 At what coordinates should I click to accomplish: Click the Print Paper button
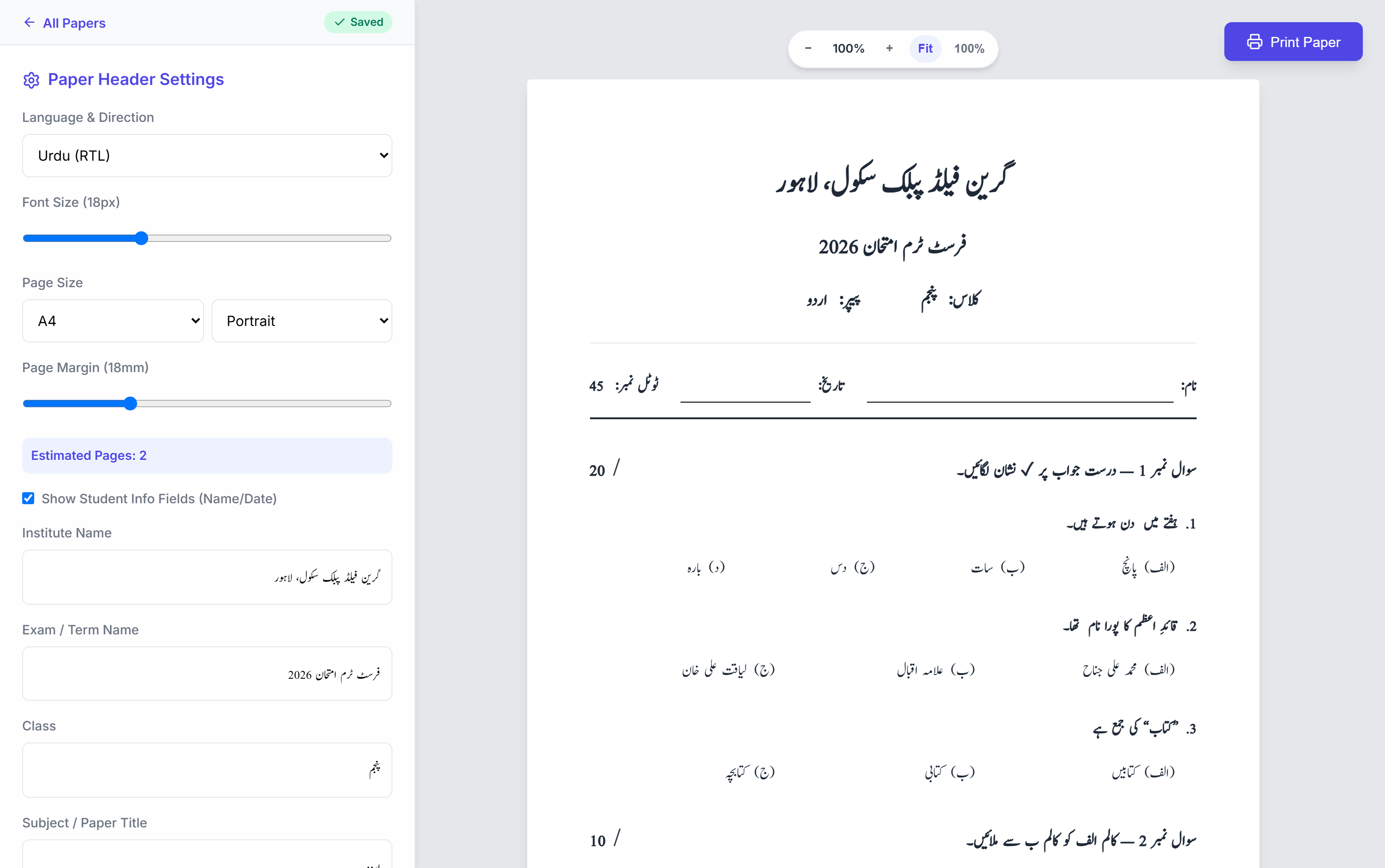coord(1293,42)
